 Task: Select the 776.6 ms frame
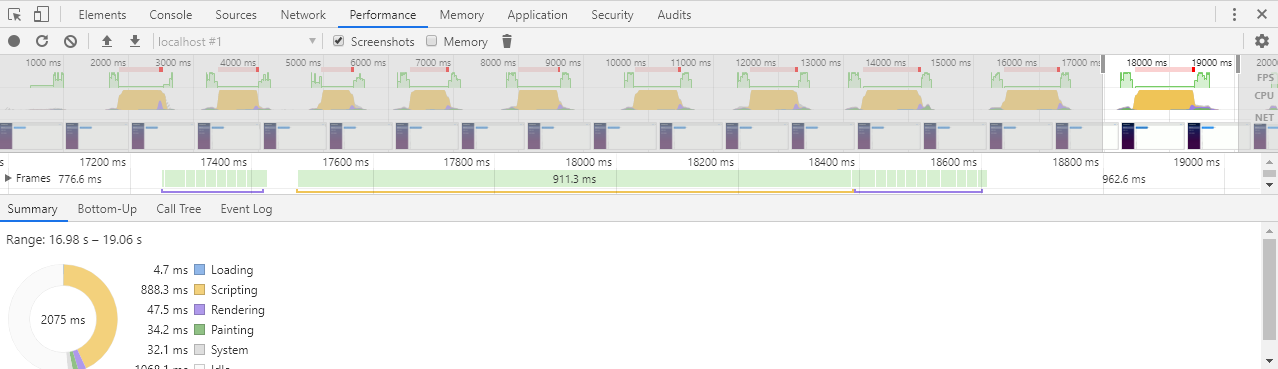tap(80, 179)
